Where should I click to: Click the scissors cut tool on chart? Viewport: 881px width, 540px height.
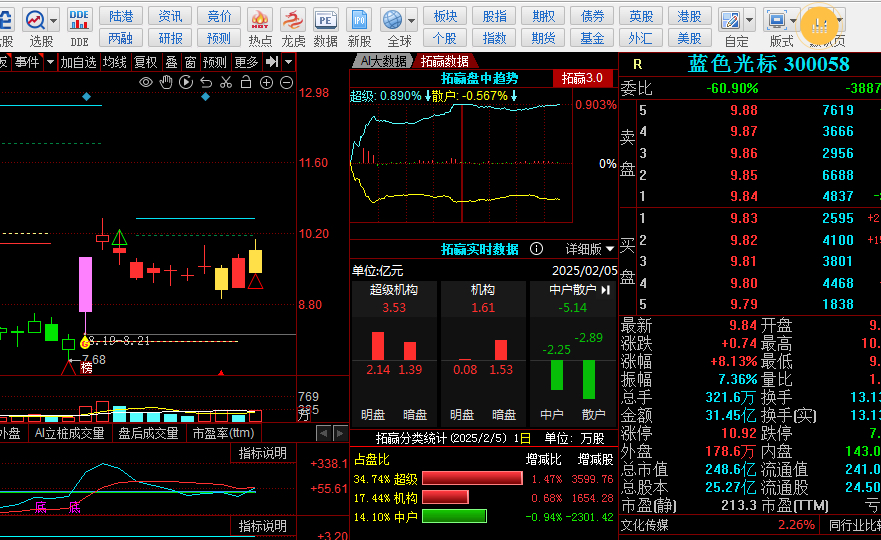point(226,82)
